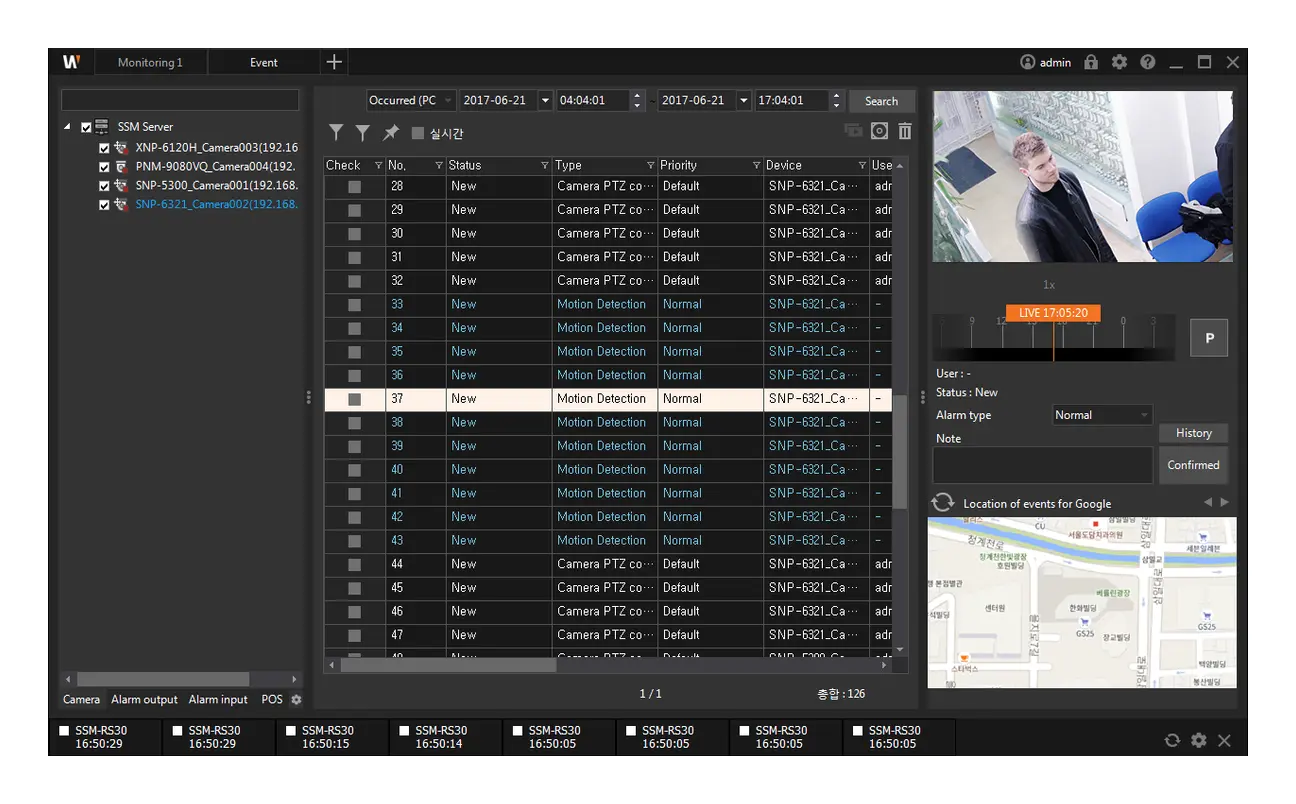This screenshot has height=804, width=1296.
Task: Click the P button beside the timeline
Action: click(x=1209, y=339)
